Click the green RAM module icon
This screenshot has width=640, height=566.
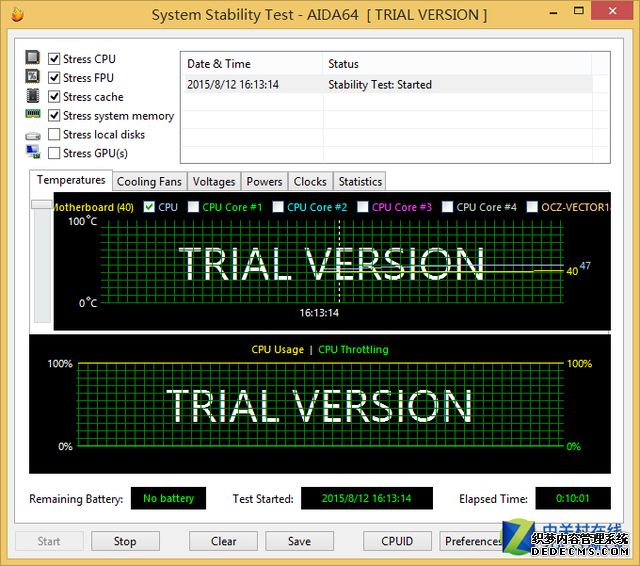[x=33, y=114]
